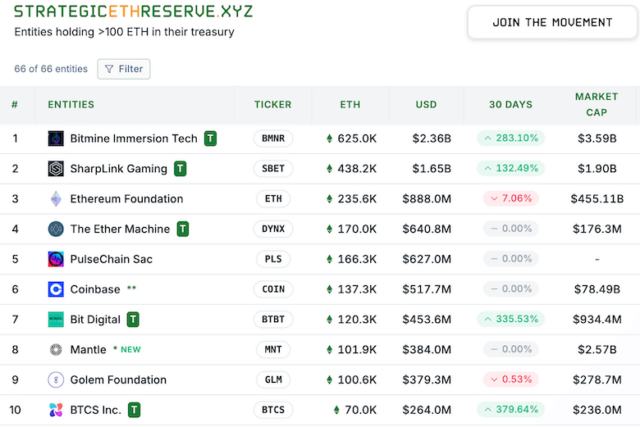Viewport: 640px width, 427px height.
Task: Click the BTCS Inc. logo icon
Action: 56,410
